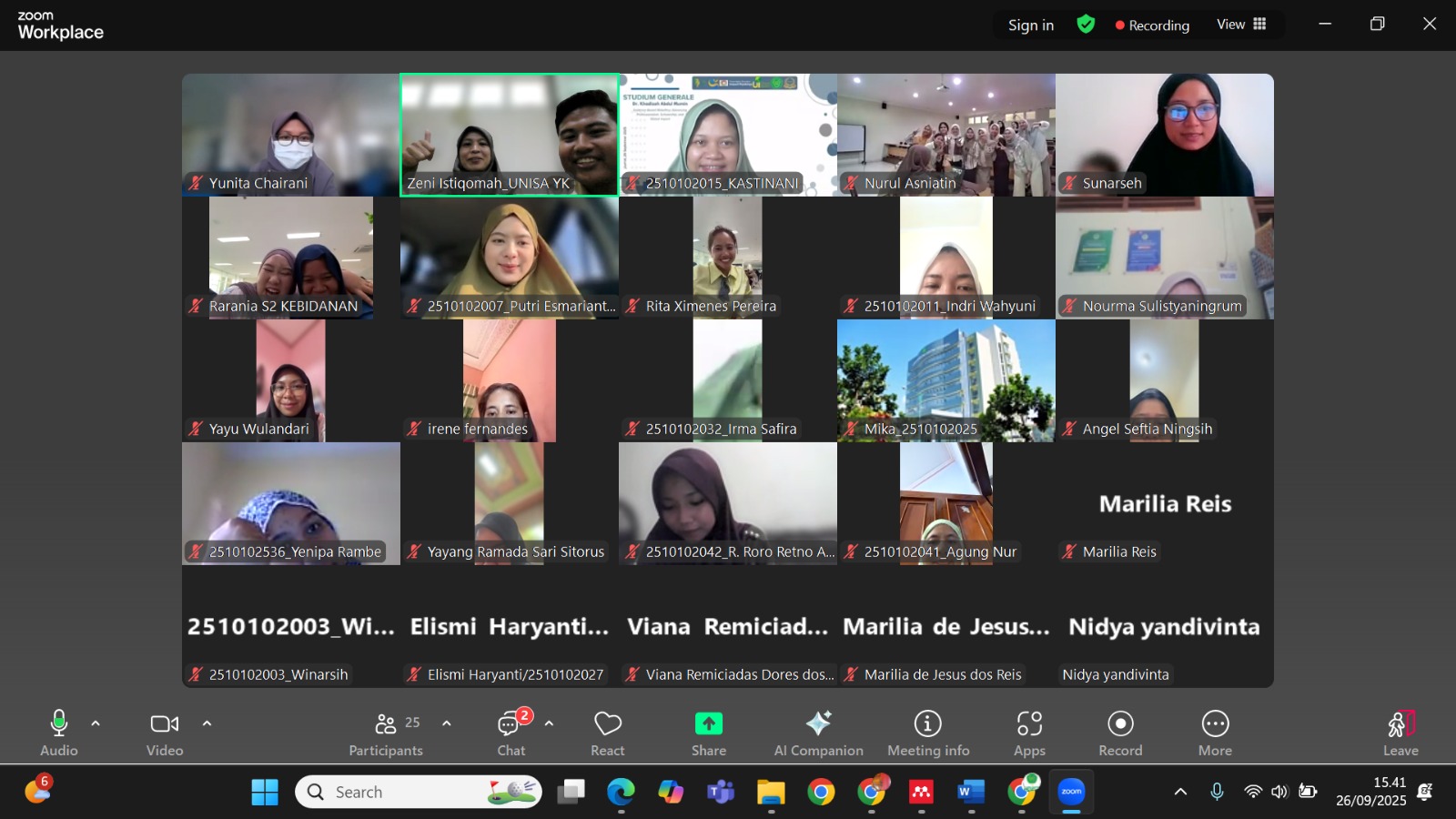Expand the audio settings arrow
The width and height of the screenshot is (1456, 819).
pos(96,723)
